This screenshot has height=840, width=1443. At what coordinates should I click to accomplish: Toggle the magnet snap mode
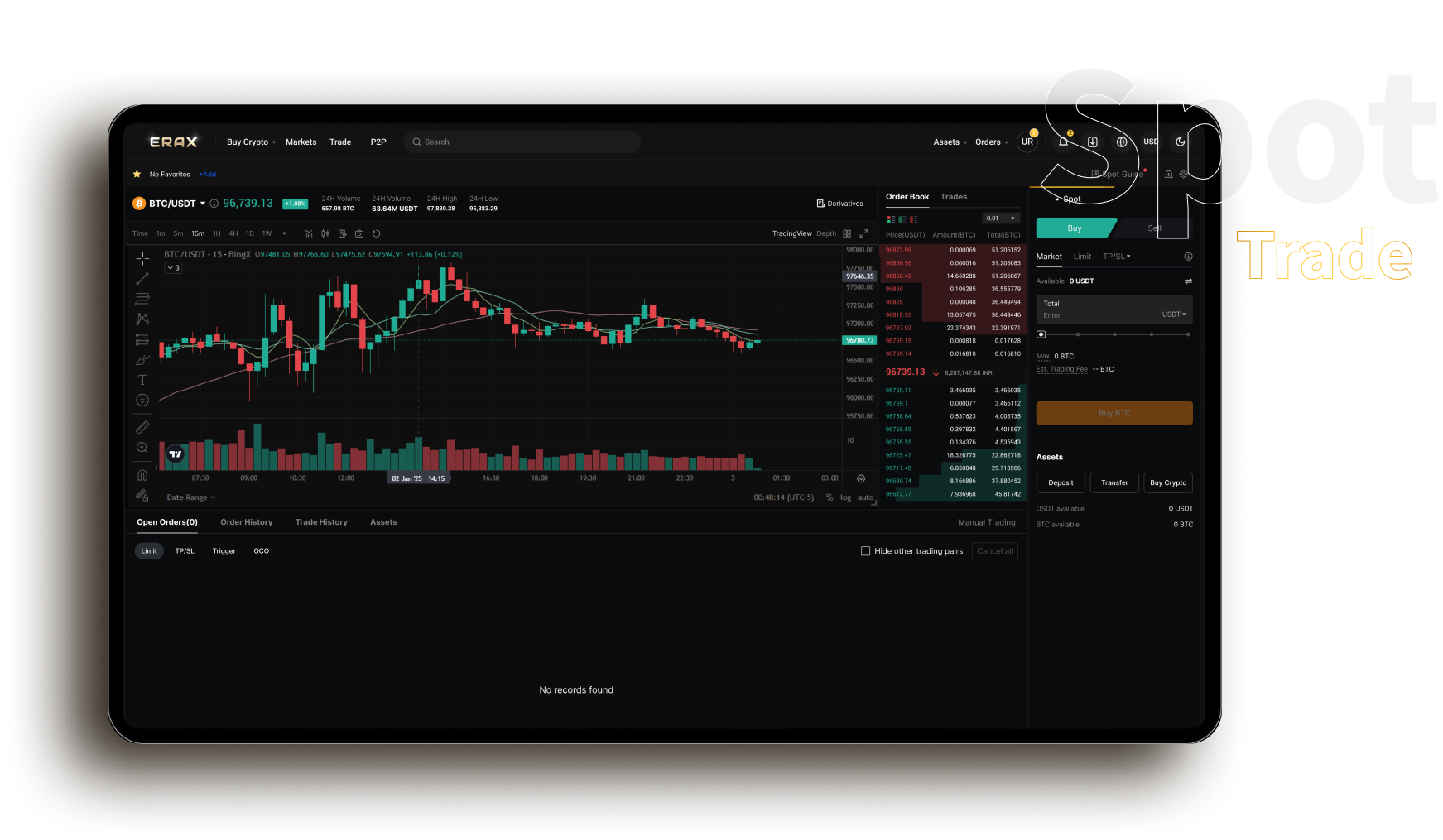point(142,475)
